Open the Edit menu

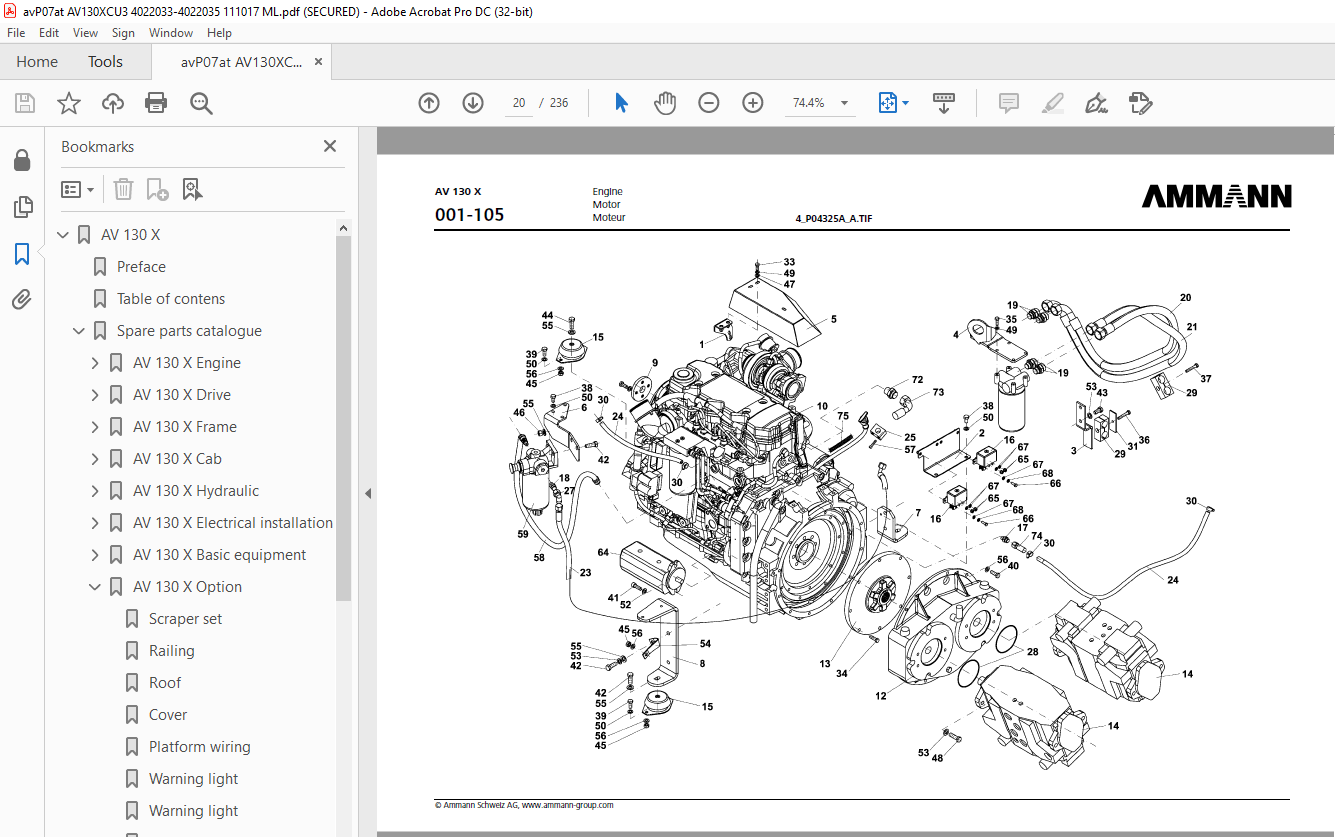click(x=49, y=33)
